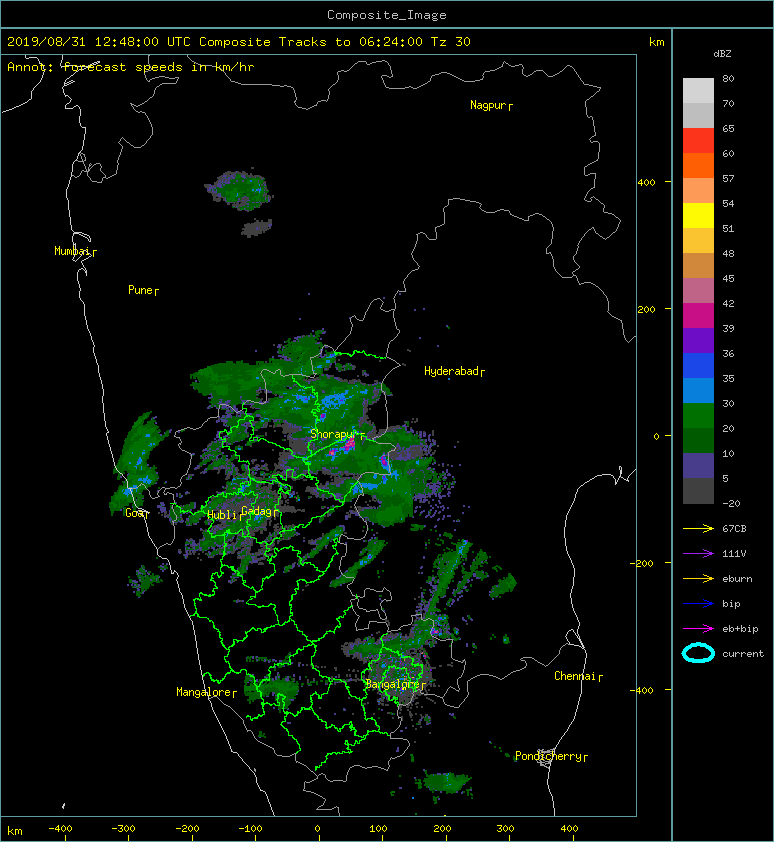Click the red 65–60 dBZ color swatch
Image resolution: width=774 pixels, height=842 pixels.
point(698,141)
